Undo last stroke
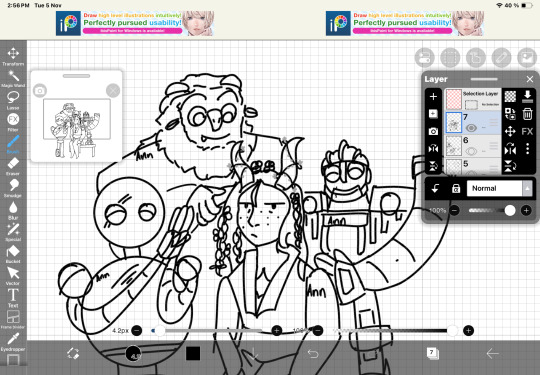The width and height of the screenshot is (540, 375). [313, 353]
